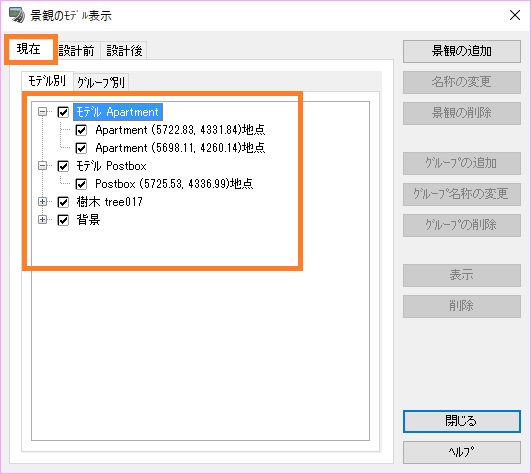Open help with the ヘルプ button
This screenshot has width=531, height=474.
pos(462,452)
